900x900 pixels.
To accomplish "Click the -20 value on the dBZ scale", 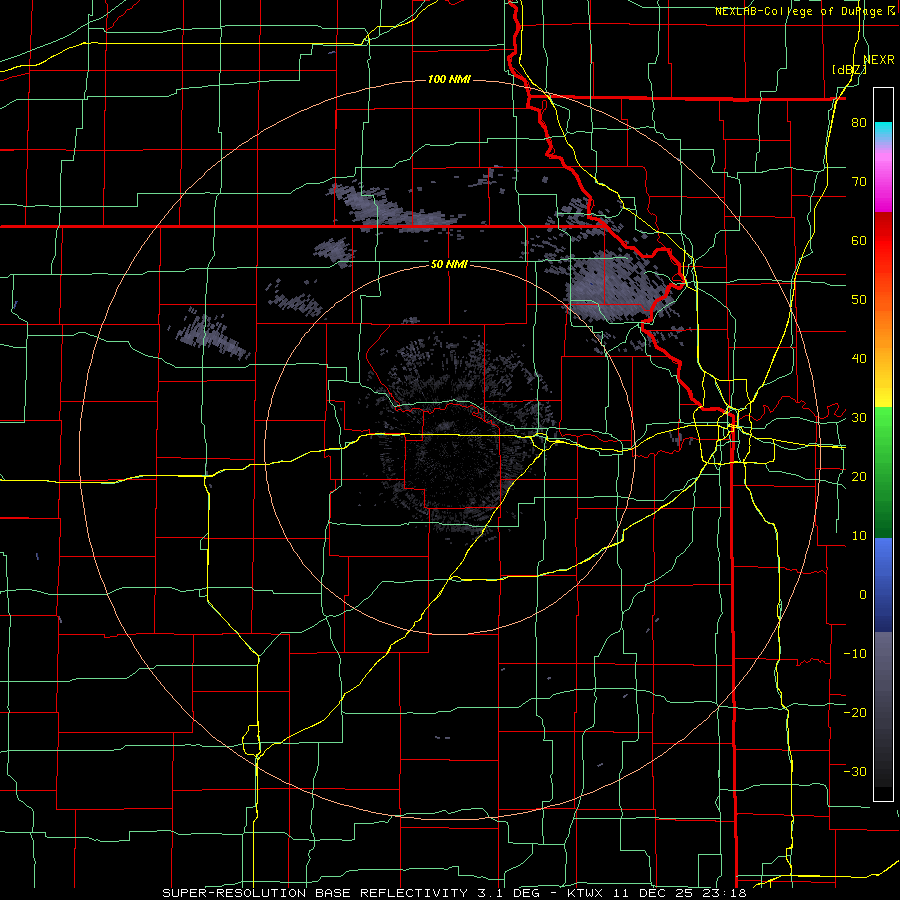I will [855, 712].
